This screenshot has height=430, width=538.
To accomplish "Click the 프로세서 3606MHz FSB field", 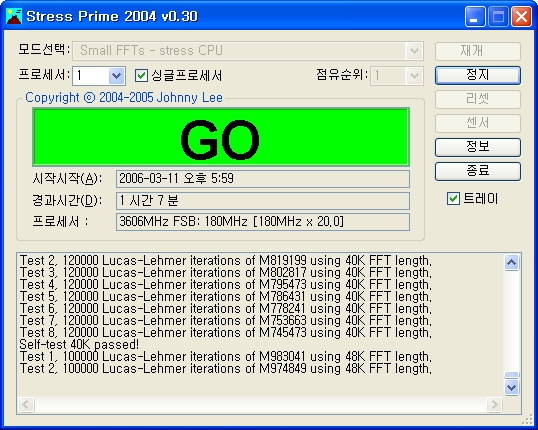I will pos(263,222).
